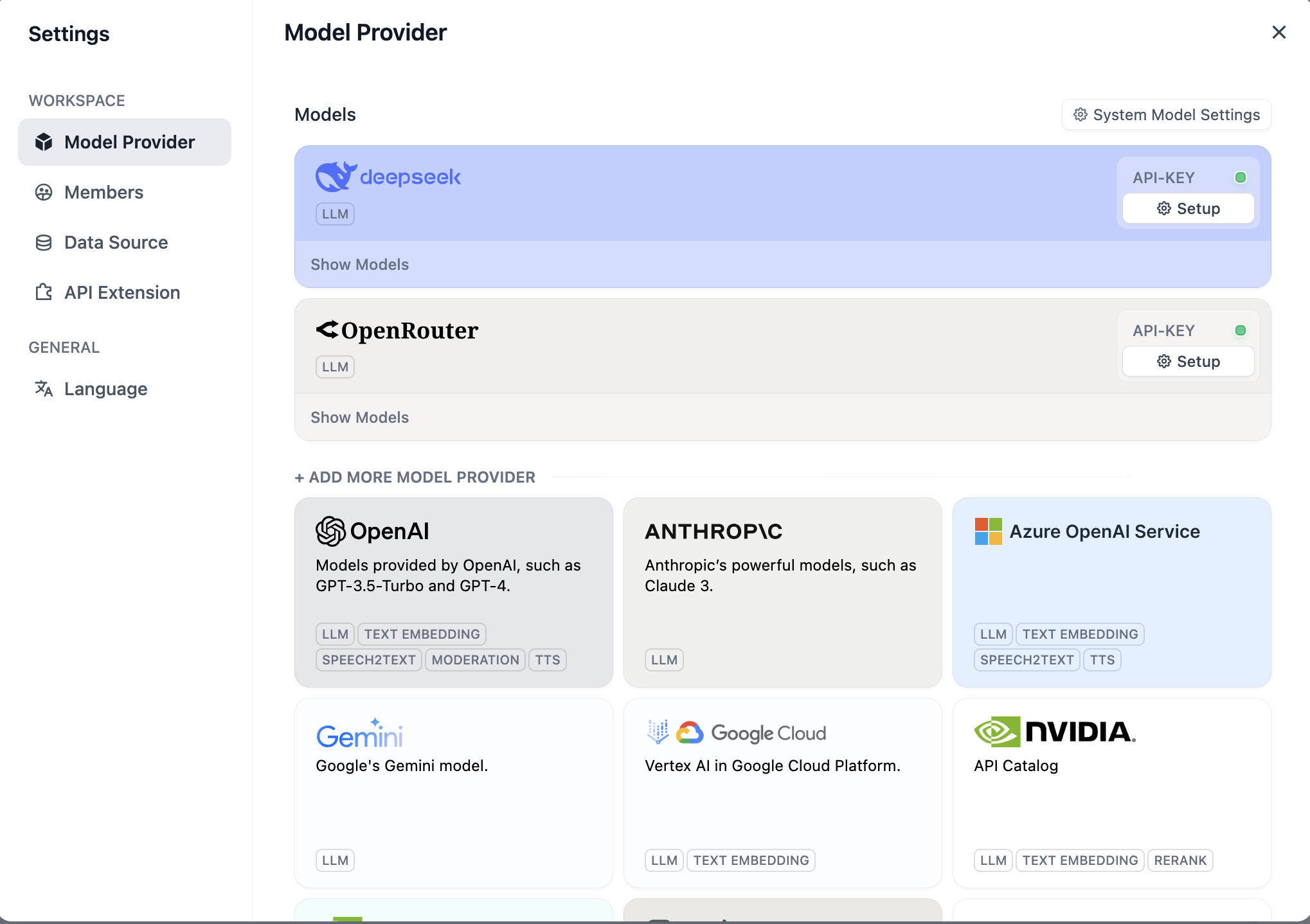Click TEXT EMBEDDING tag on Azure card
1310x924 pixels.
[1080, 634]
